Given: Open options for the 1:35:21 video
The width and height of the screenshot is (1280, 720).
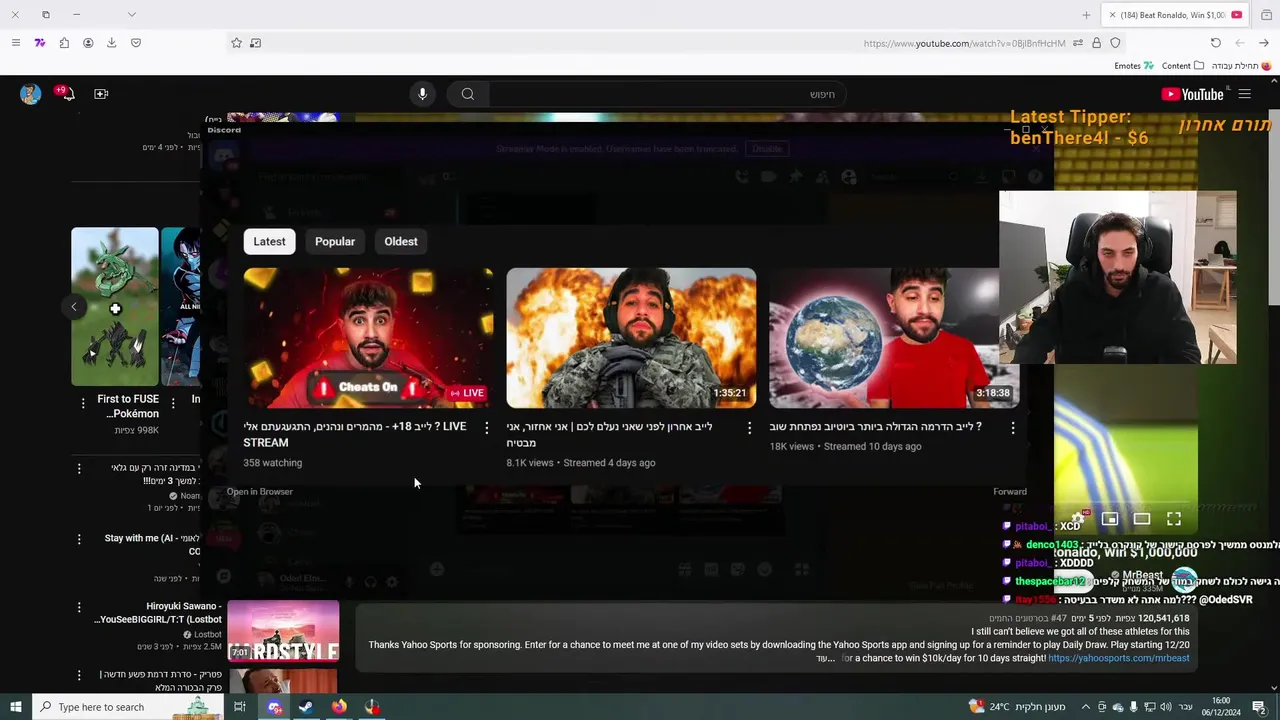Looking at the screenshot, I should point(749,428).
